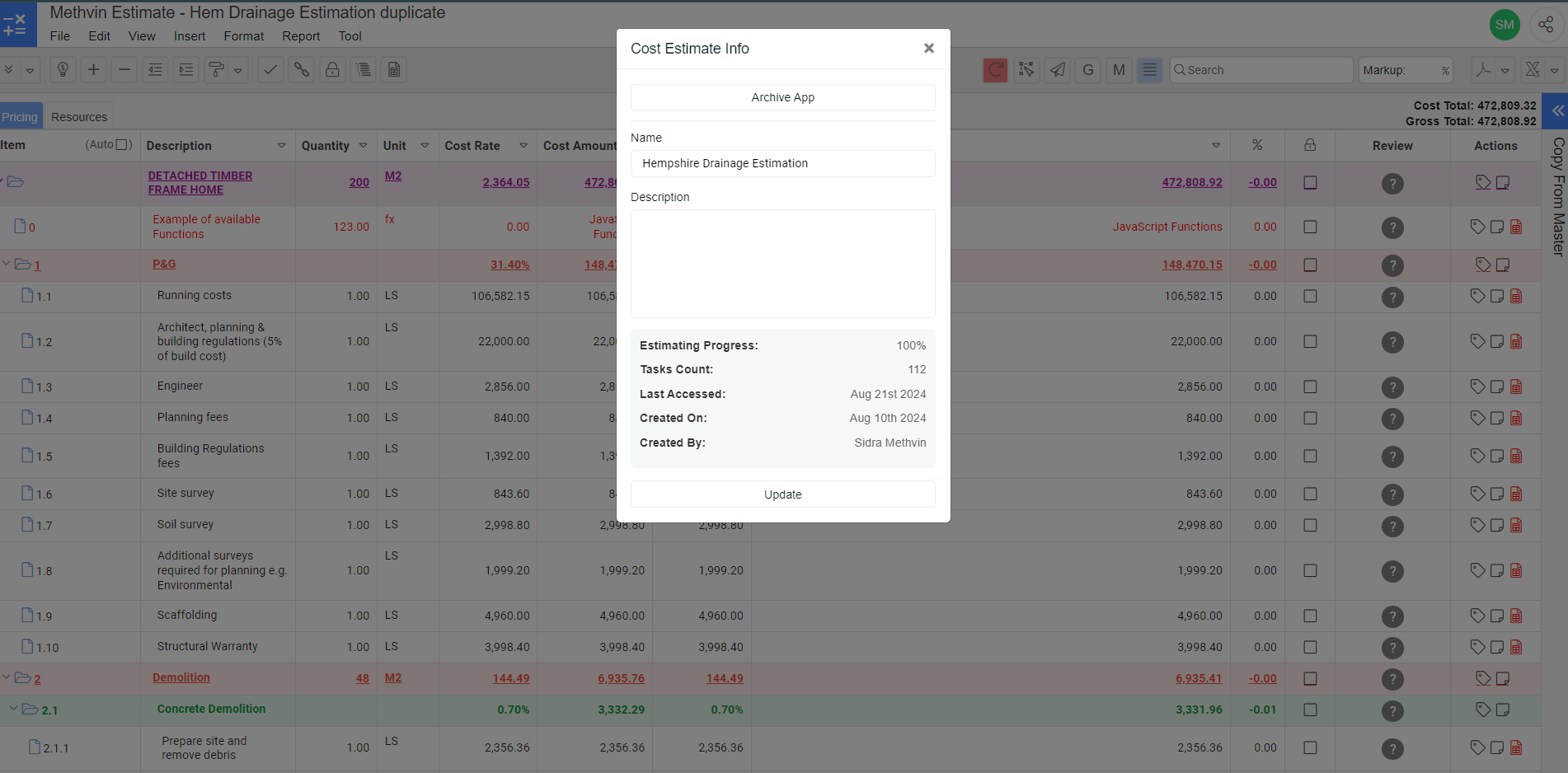Switch to the Resources tab
This screenshot has height=773, width=1568.
coord(79,117)
